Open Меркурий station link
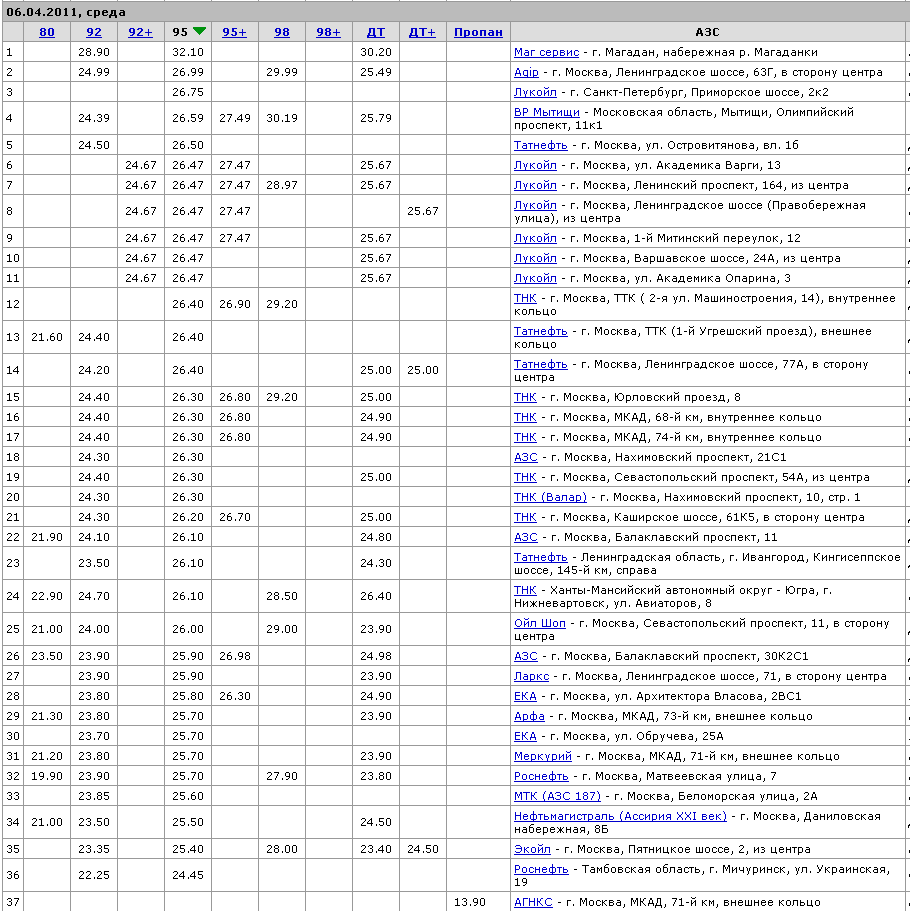This screenshot has height=911, width=910. (x=543, y=756)
